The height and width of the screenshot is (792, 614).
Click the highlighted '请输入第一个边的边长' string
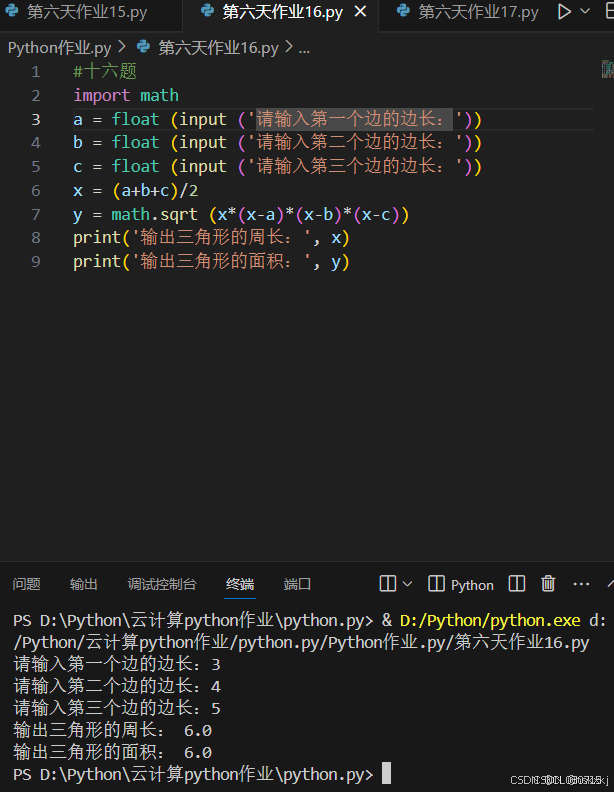(x=354, y=119)
